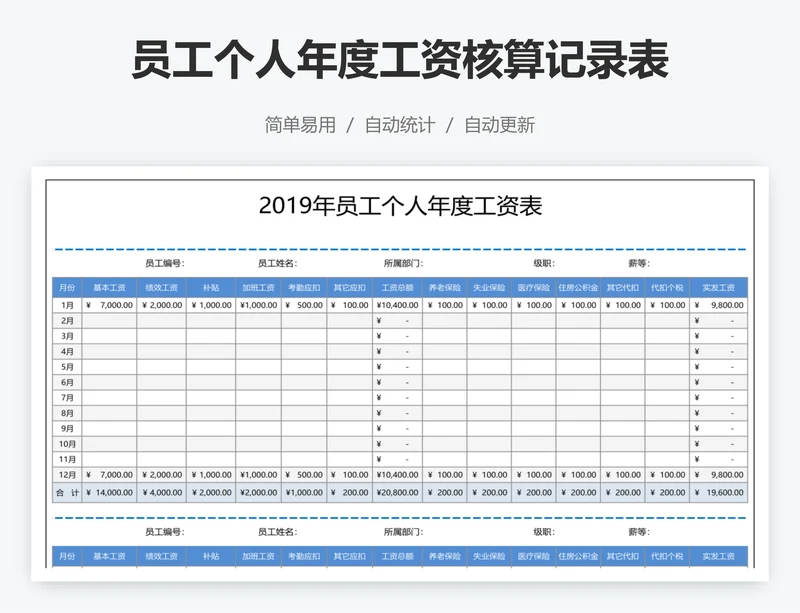Select the 19,600.00 total cell
The height and width of the screenshot is (613, 800).
pyautogui.click(x=718, y=493)
